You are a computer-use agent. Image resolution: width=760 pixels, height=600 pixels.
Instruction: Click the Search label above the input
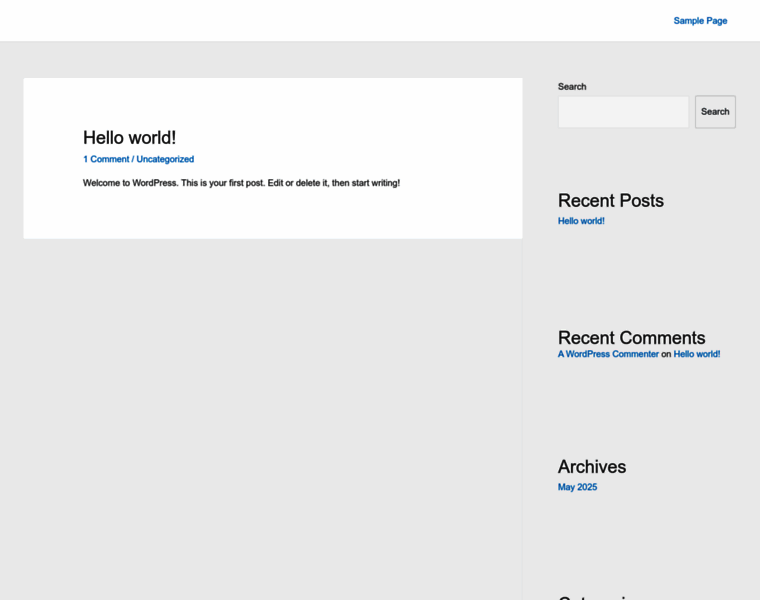coord(572,87)
